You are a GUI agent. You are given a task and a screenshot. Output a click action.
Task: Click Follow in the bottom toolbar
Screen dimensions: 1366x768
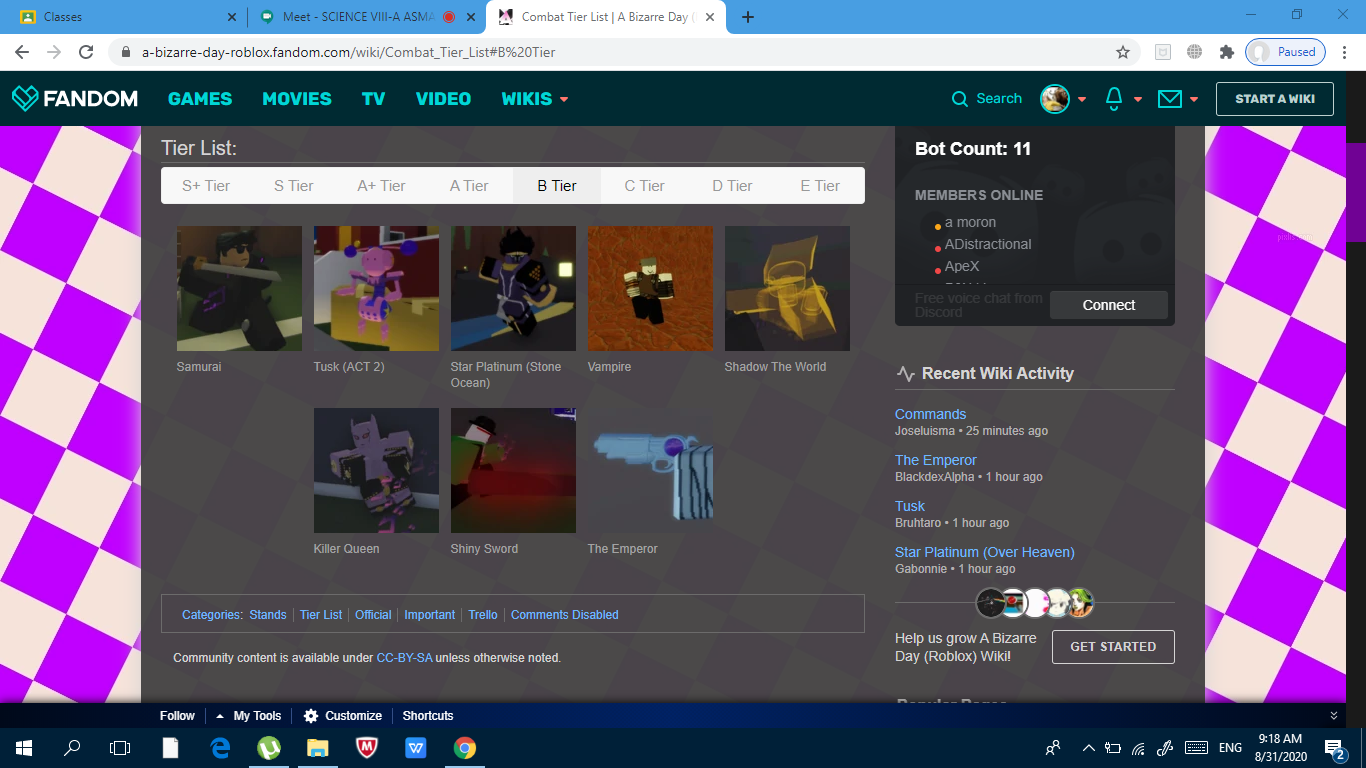coord(177,716)
